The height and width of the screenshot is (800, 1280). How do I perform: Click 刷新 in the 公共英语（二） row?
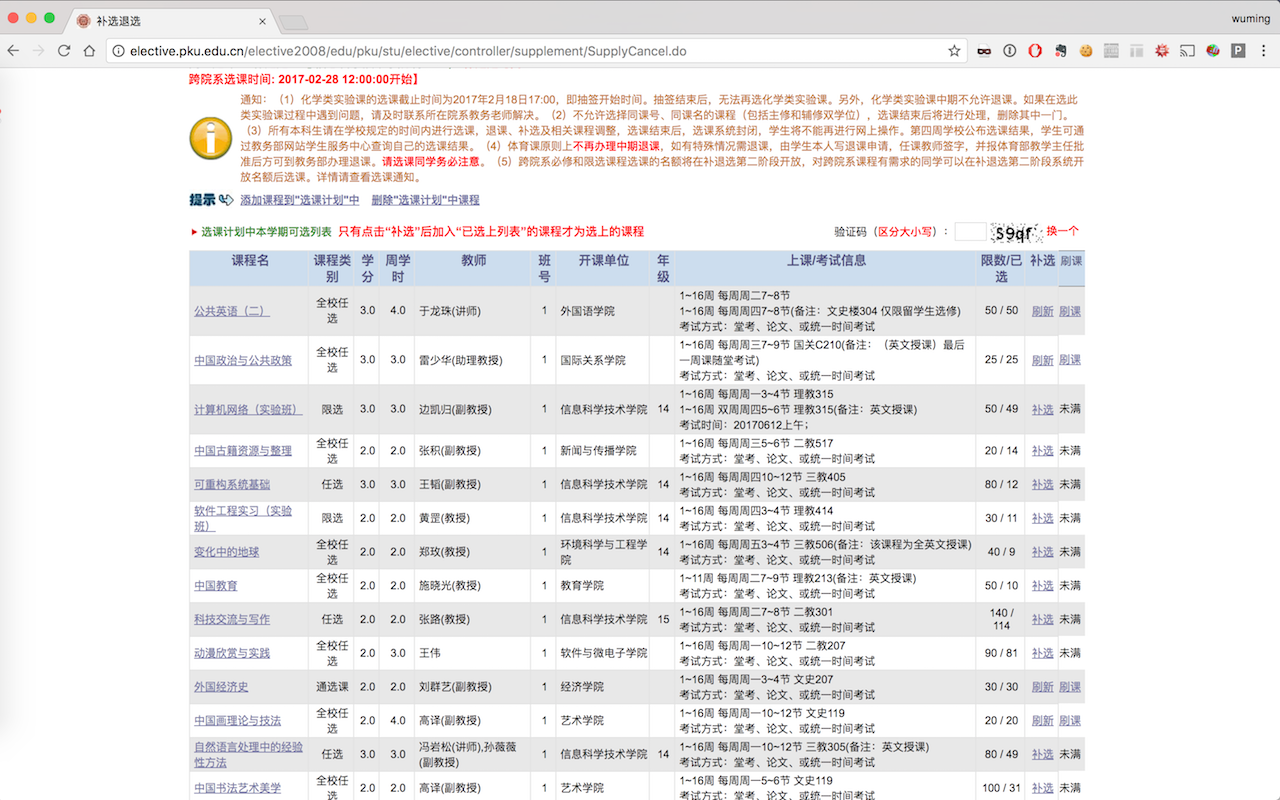(1042, 311)
